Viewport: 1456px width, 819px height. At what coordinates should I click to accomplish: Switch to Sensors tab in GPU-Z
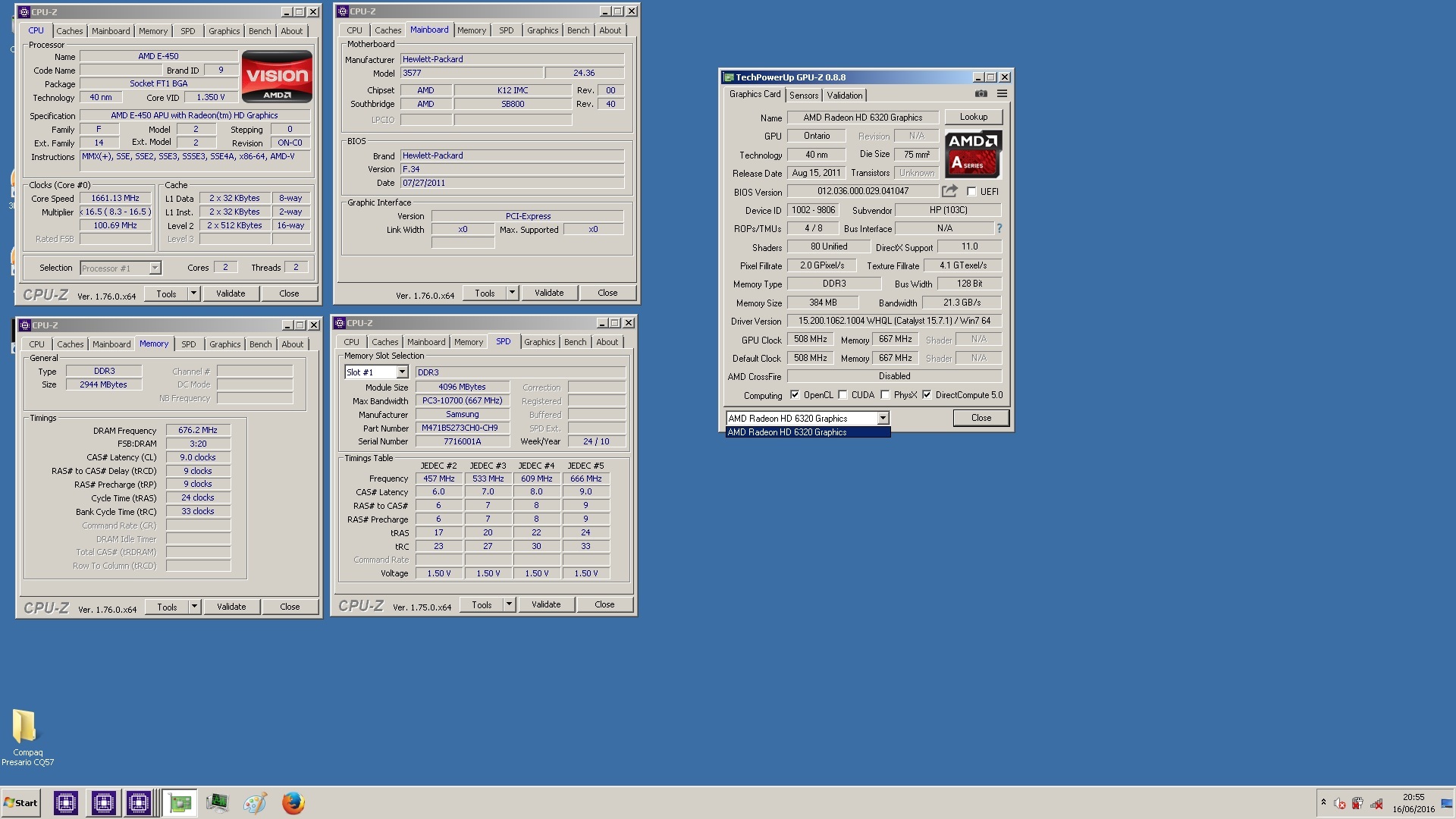pyautogui.click(x=804, y=96)
